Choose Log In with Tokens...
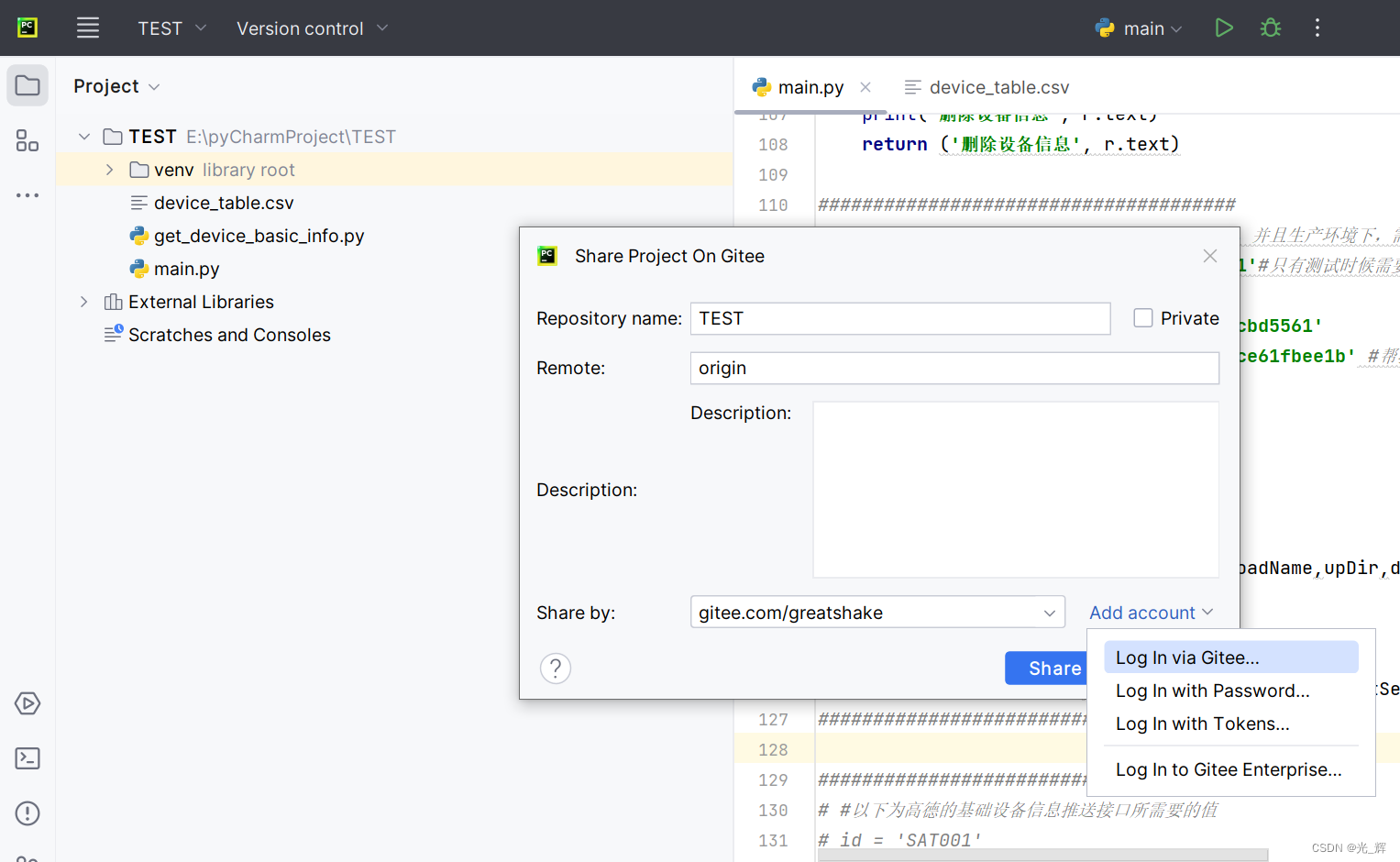Screen dimensions: 1400x862 1231,724
